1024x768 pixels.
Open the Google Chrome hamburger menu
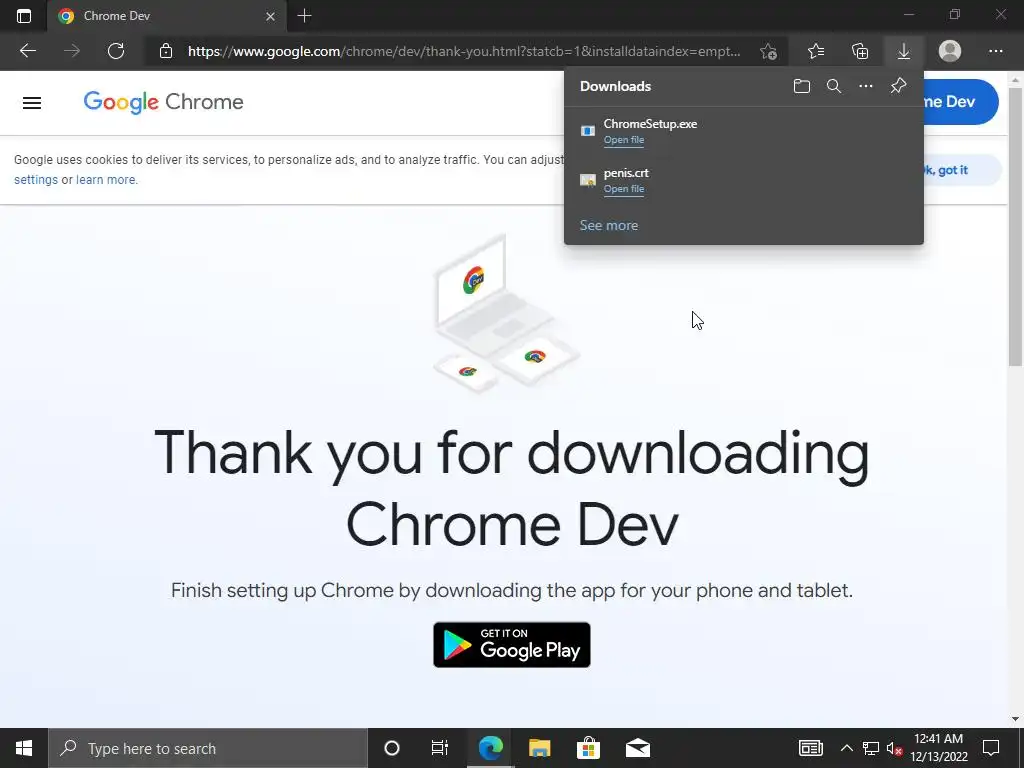pos(32,103)
